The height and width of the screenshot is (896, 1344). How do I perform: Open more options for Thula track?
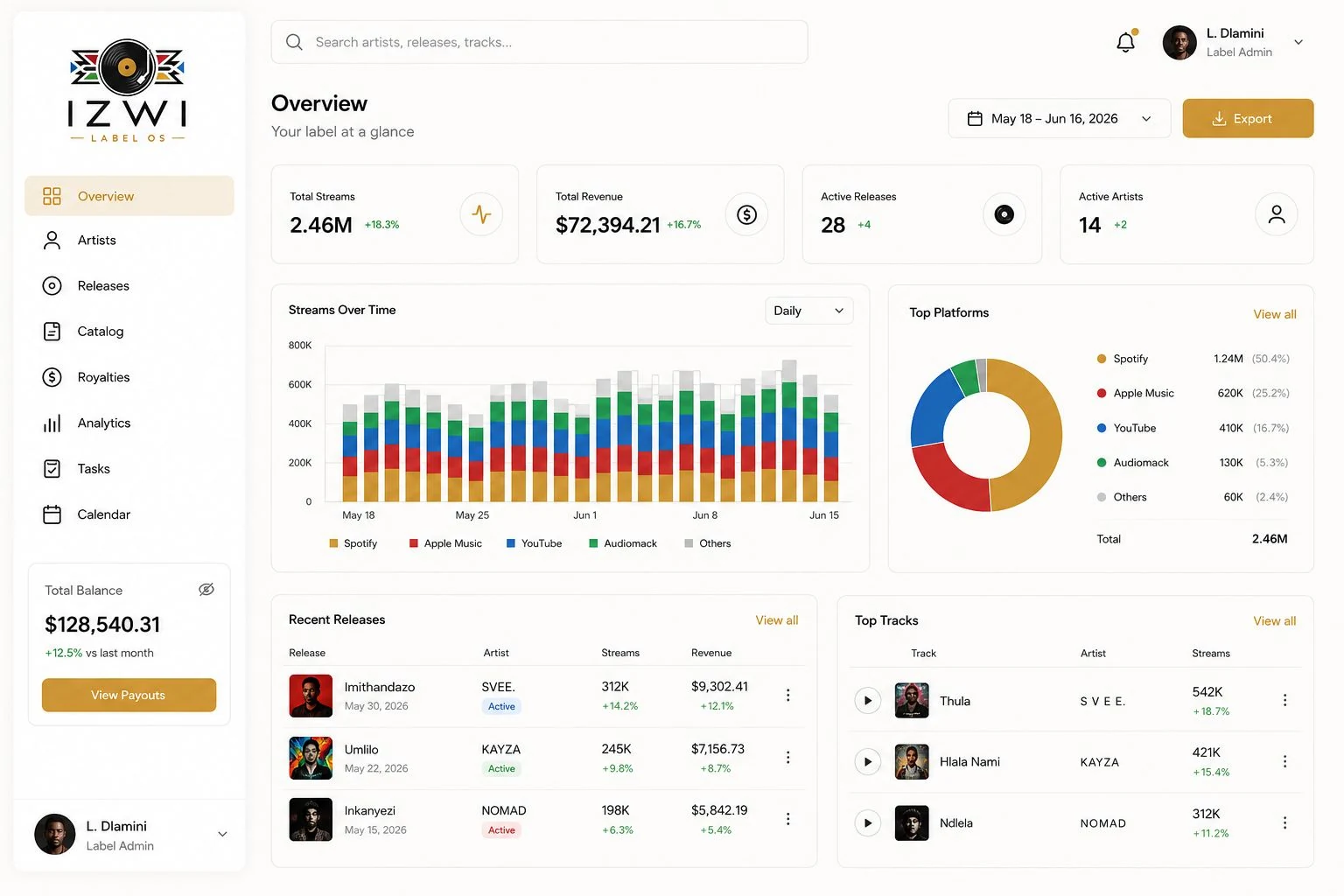[1284, 700]
